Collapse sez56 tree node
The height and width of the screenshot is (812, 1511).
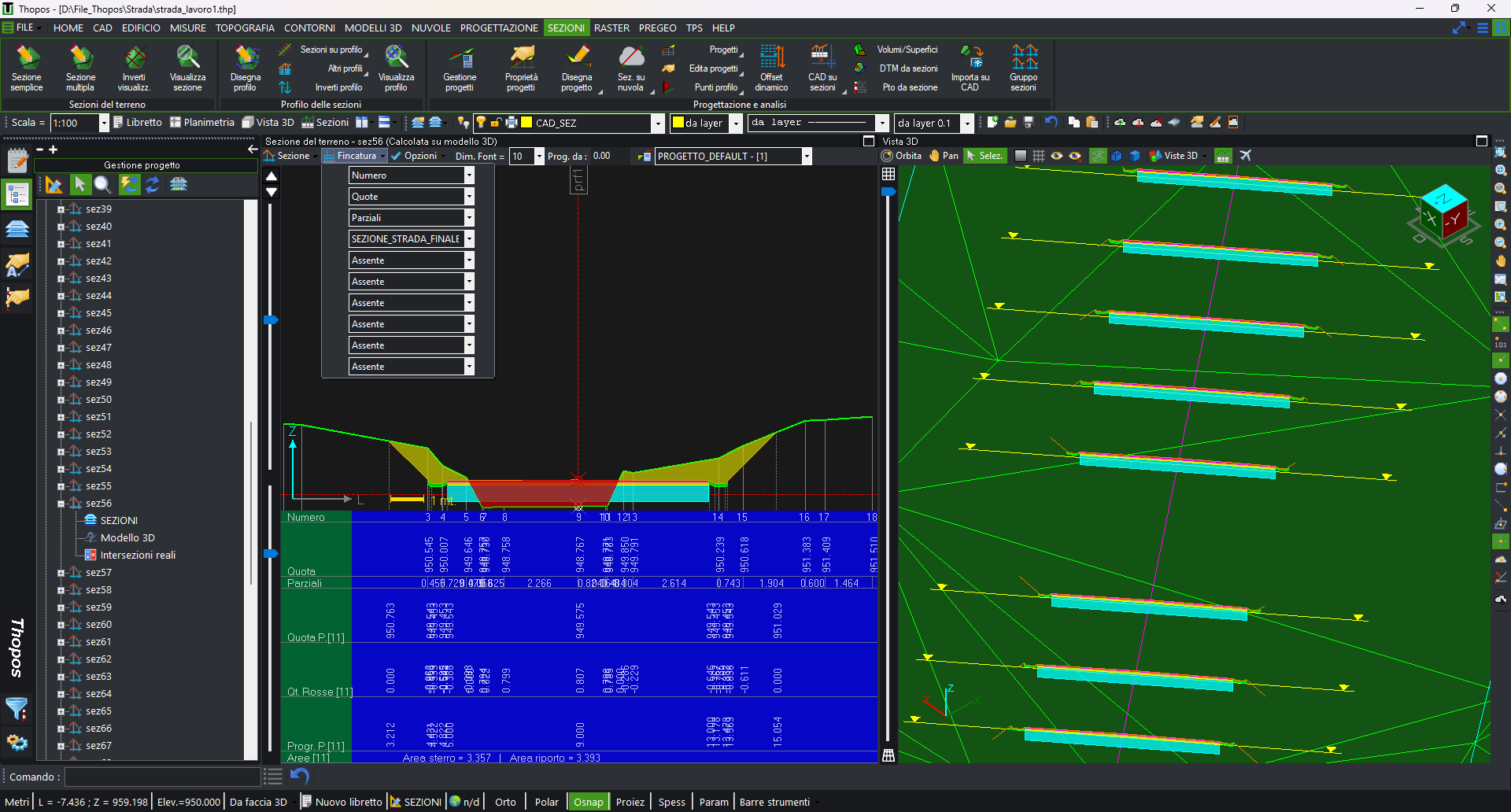click(x=61, y=504)
